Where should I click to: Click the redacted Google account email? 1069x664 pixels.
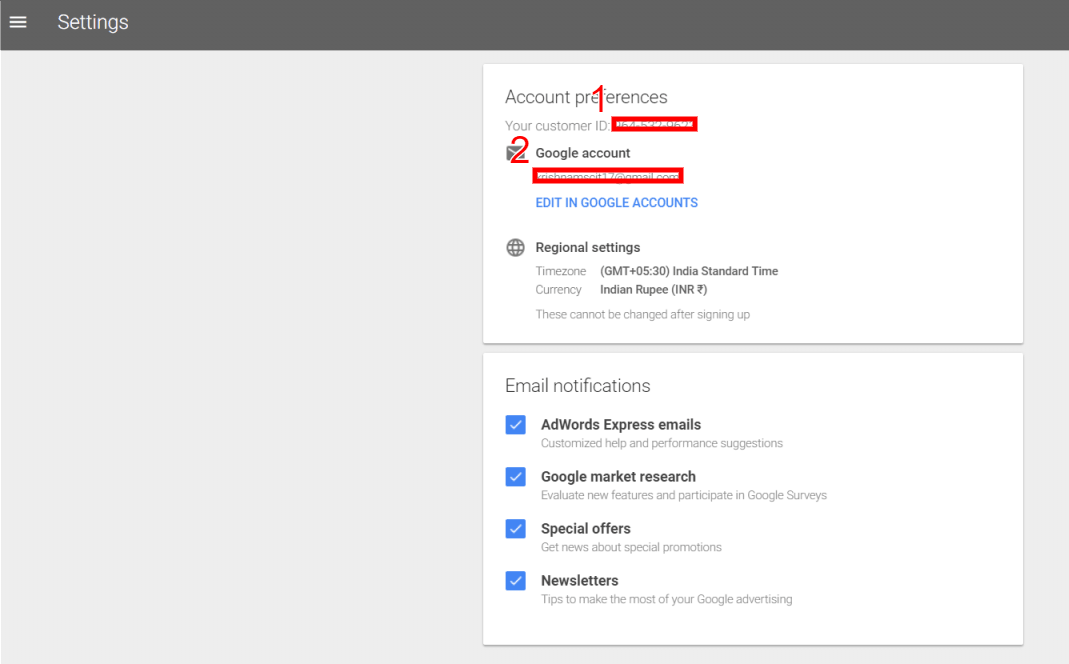(607, 175)
